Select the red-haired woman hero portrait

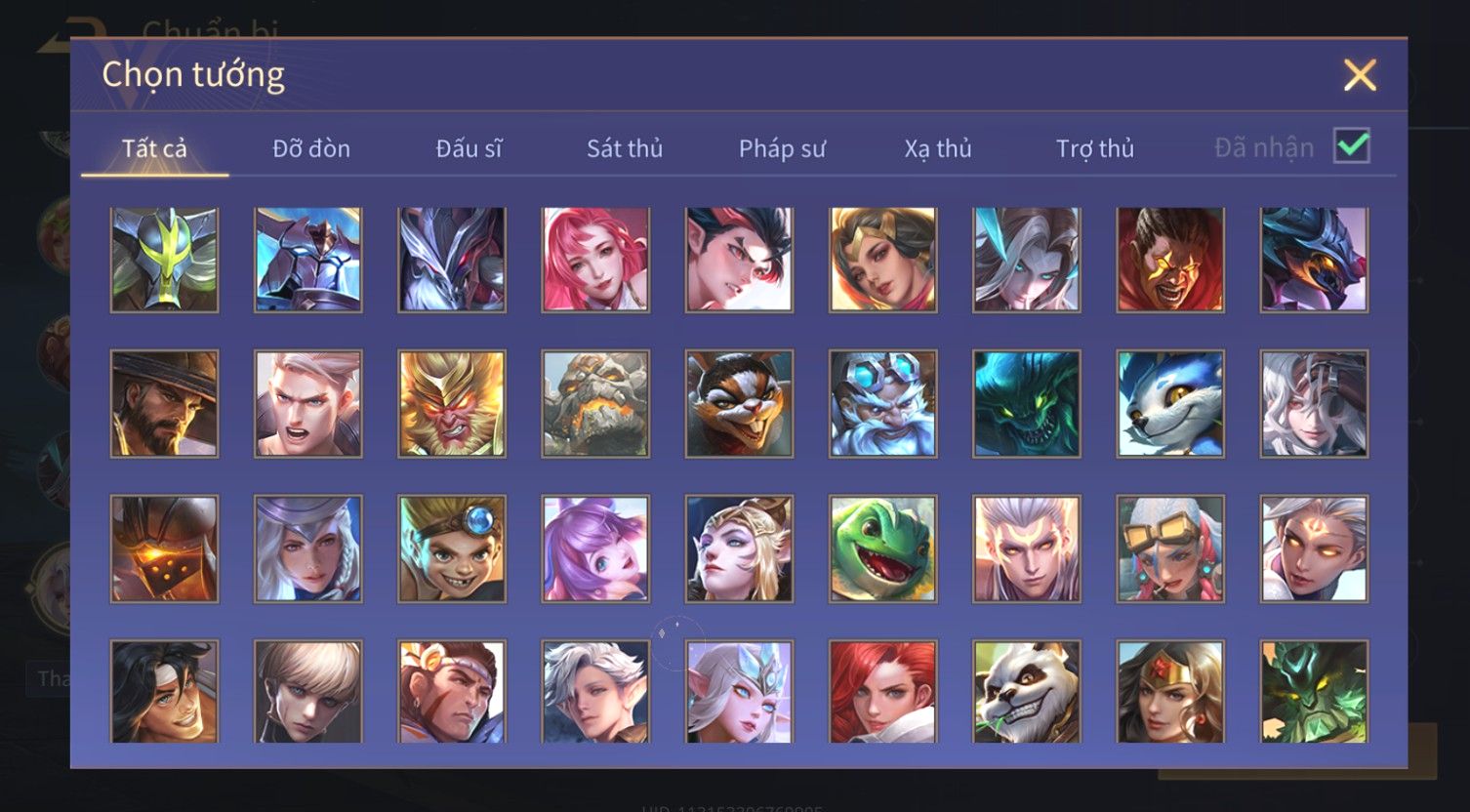883,692
